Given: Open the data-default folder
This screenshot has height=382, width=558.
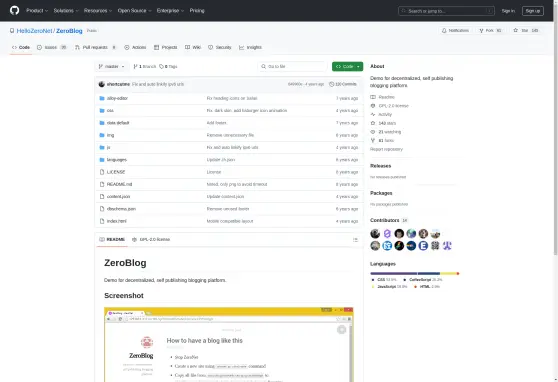Looking at the screenshot, I should click(118, 123).
